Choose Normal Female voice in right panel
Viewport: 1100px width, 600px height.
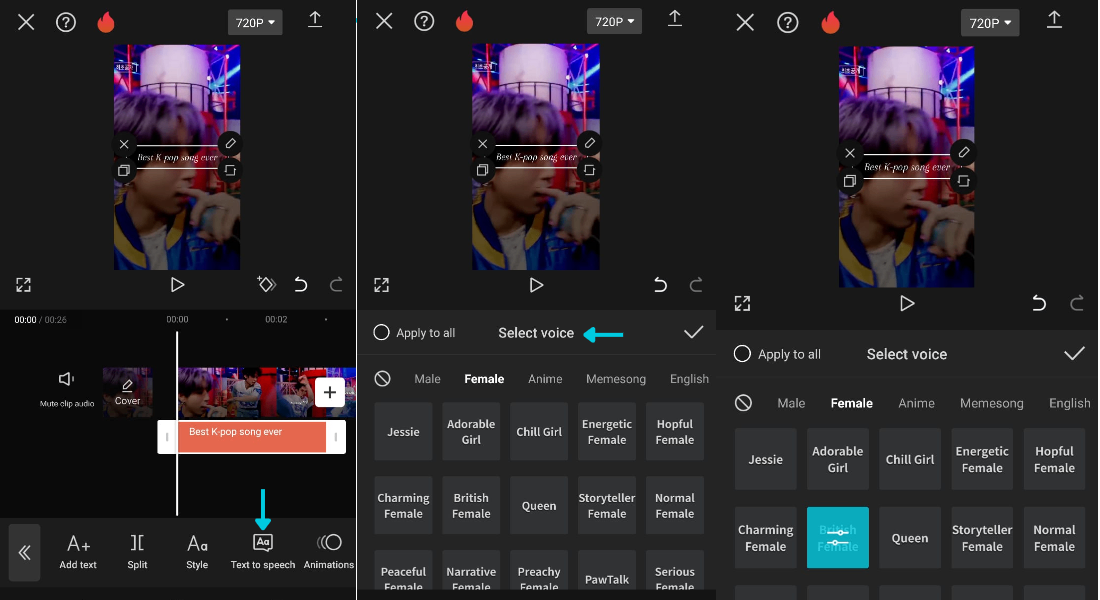click(x=1054, y=538)
